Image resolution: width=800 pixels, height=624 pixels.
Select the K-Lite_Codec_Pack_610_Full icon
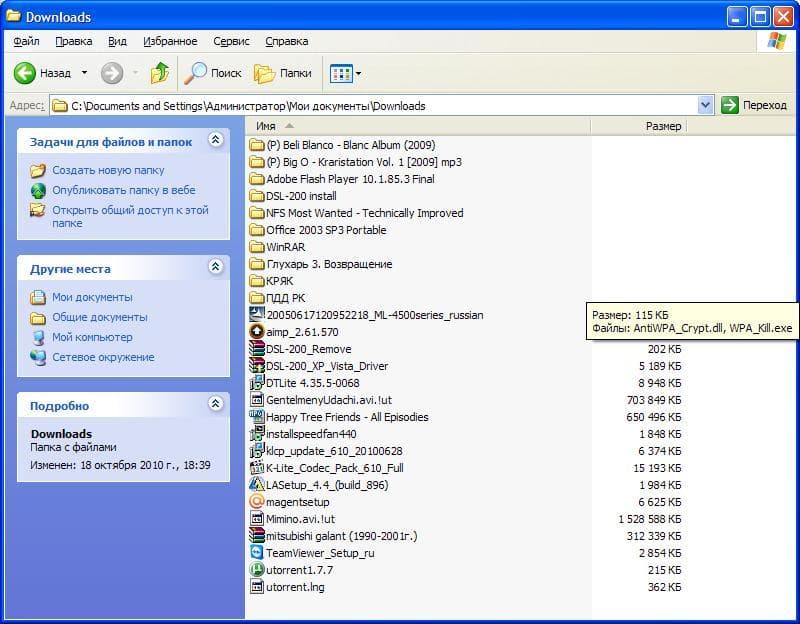[x=257, y=468]
